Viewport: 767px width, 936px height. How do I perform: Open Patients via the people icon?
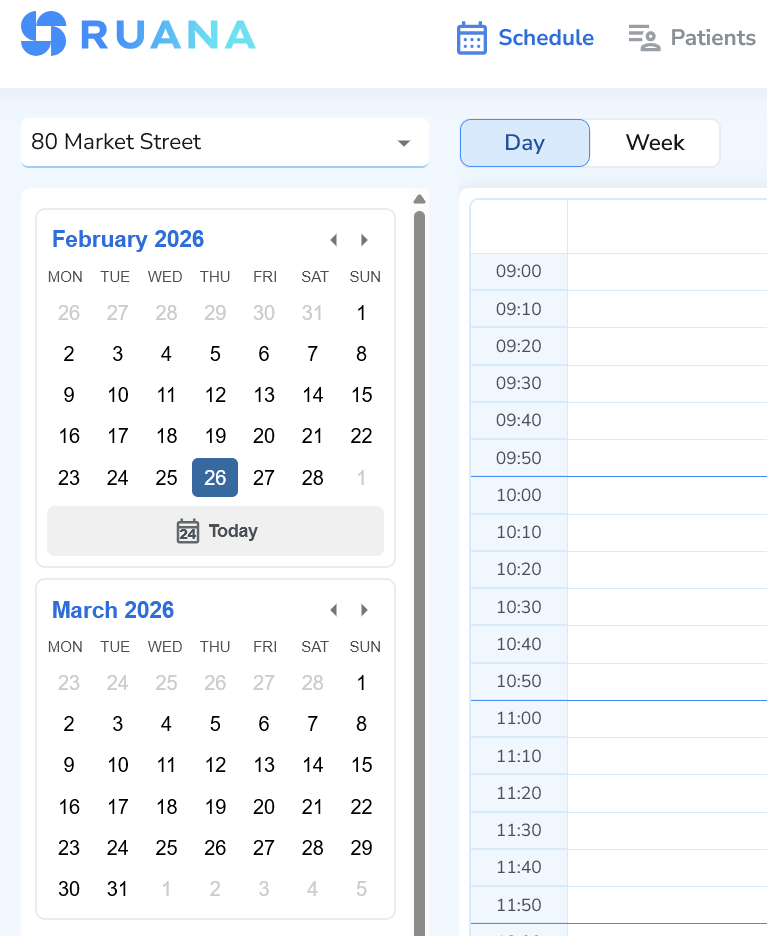point(643,37)
